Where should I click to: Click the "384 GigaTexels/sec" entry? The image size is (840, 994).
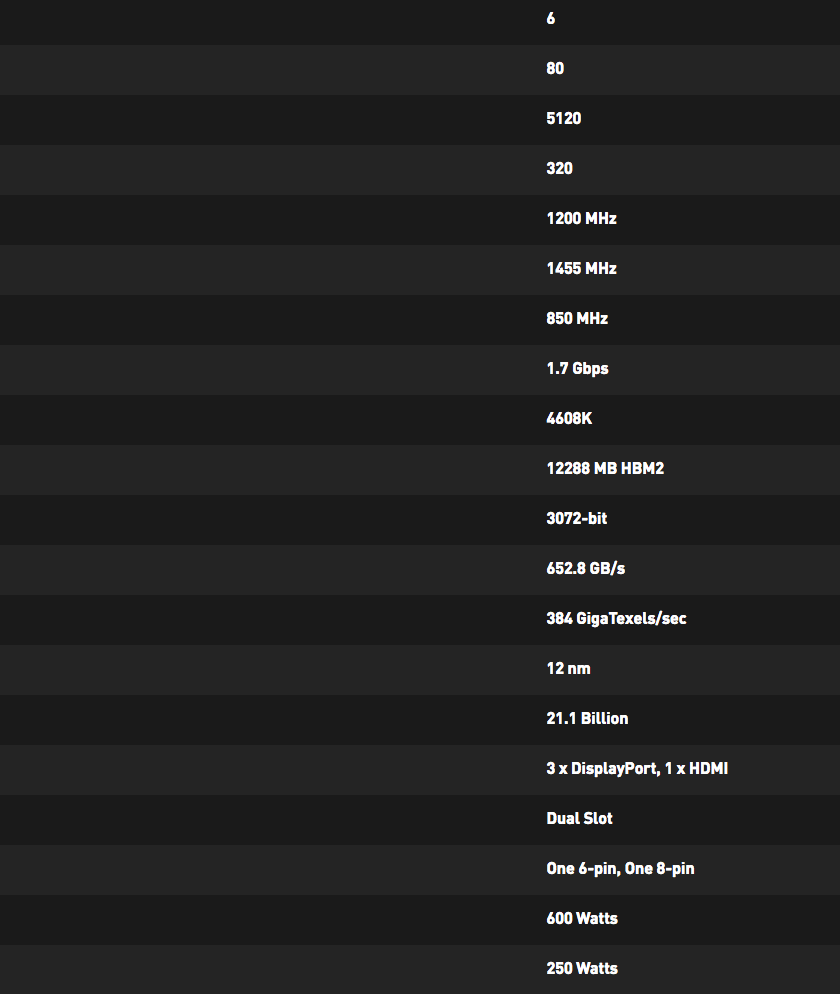click(x=616, y=619)
